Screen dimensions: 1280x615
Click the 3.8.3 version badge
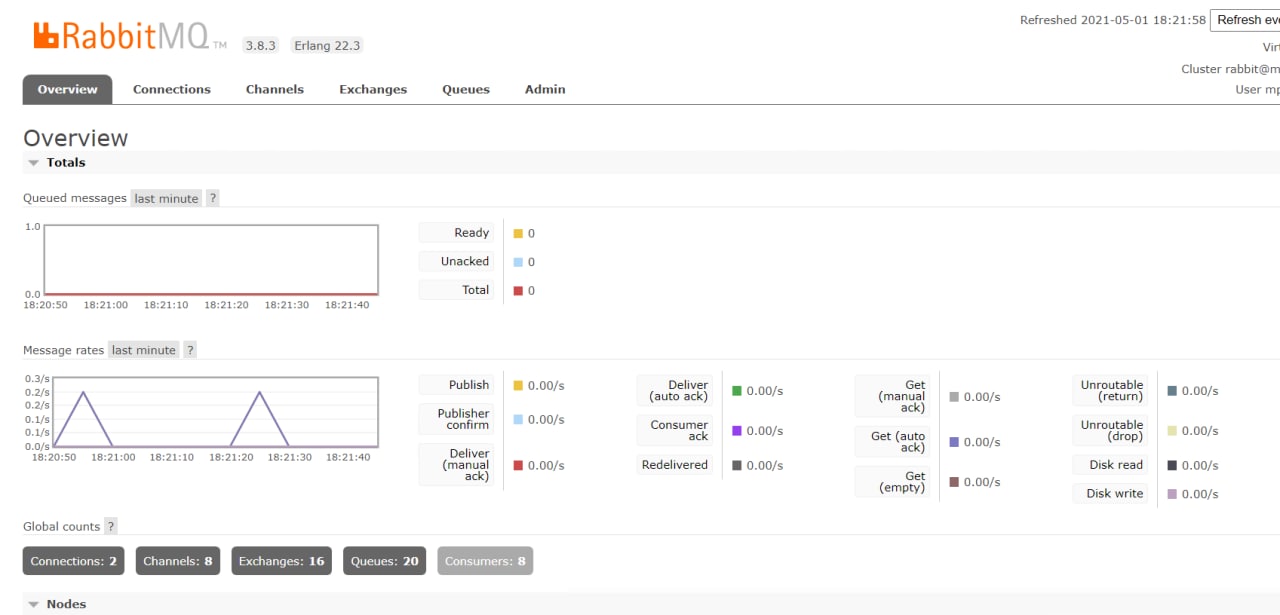coord(260,45)
